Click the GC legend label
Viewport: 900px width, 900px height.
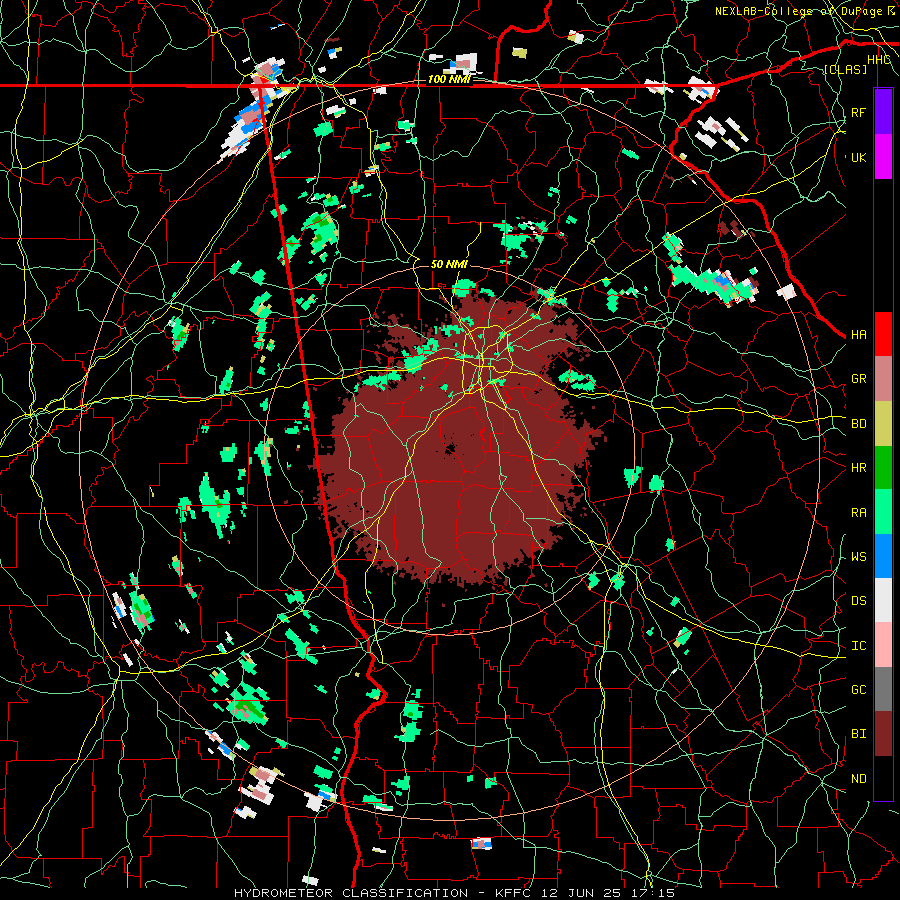click(x=859, y=690)
